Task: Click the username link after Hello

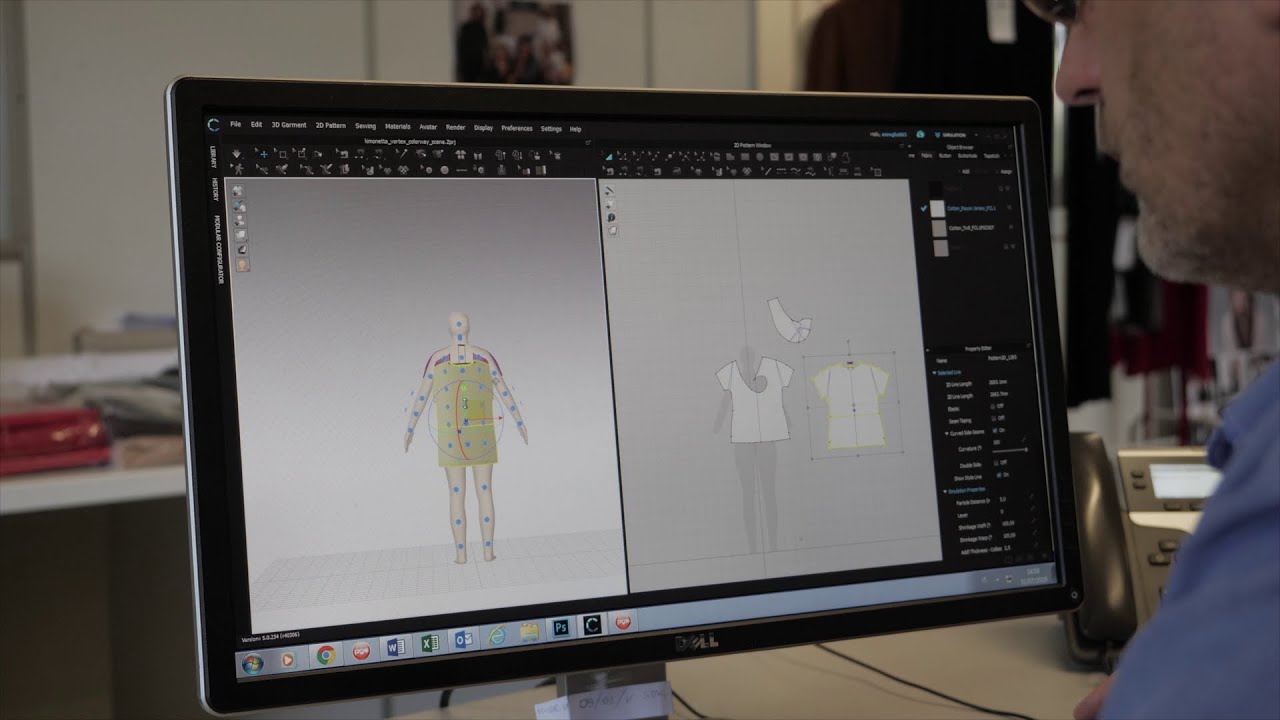Action: click(895, 134)
